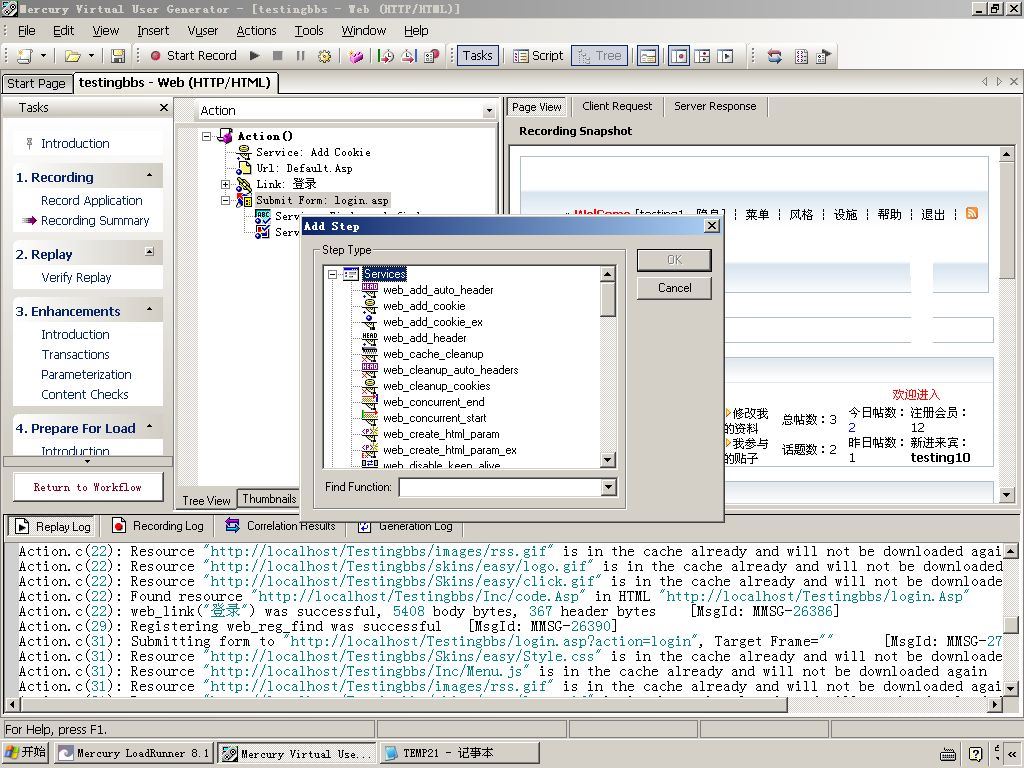Collapse the 2. Replay task section
Image resolution: width=1024 pixels, height=768 pixels.
(150, 251)
